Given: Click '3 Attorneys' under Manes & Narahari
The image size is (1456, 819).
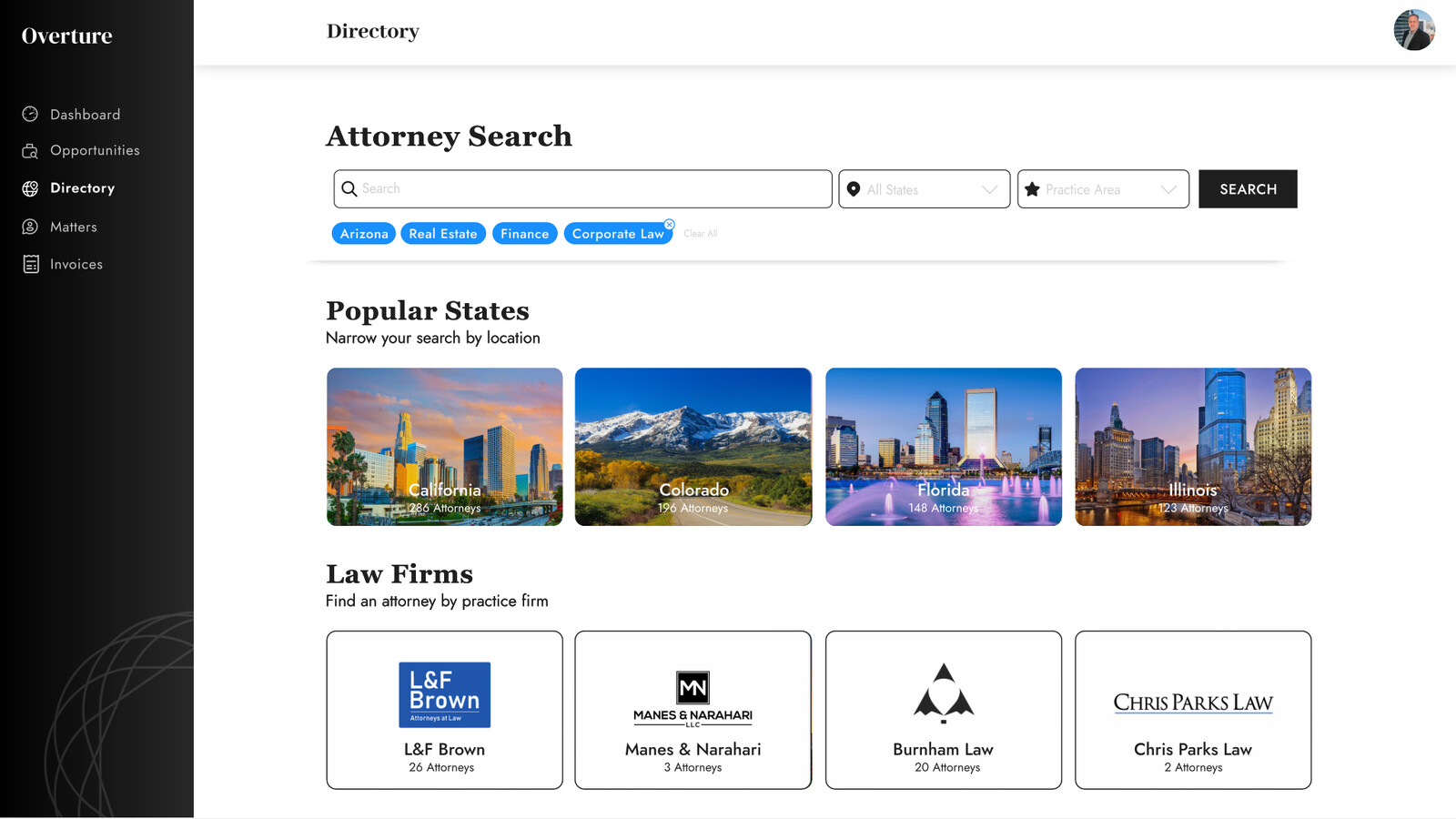Looking at the screenshot, I should [x=693, y=767].
